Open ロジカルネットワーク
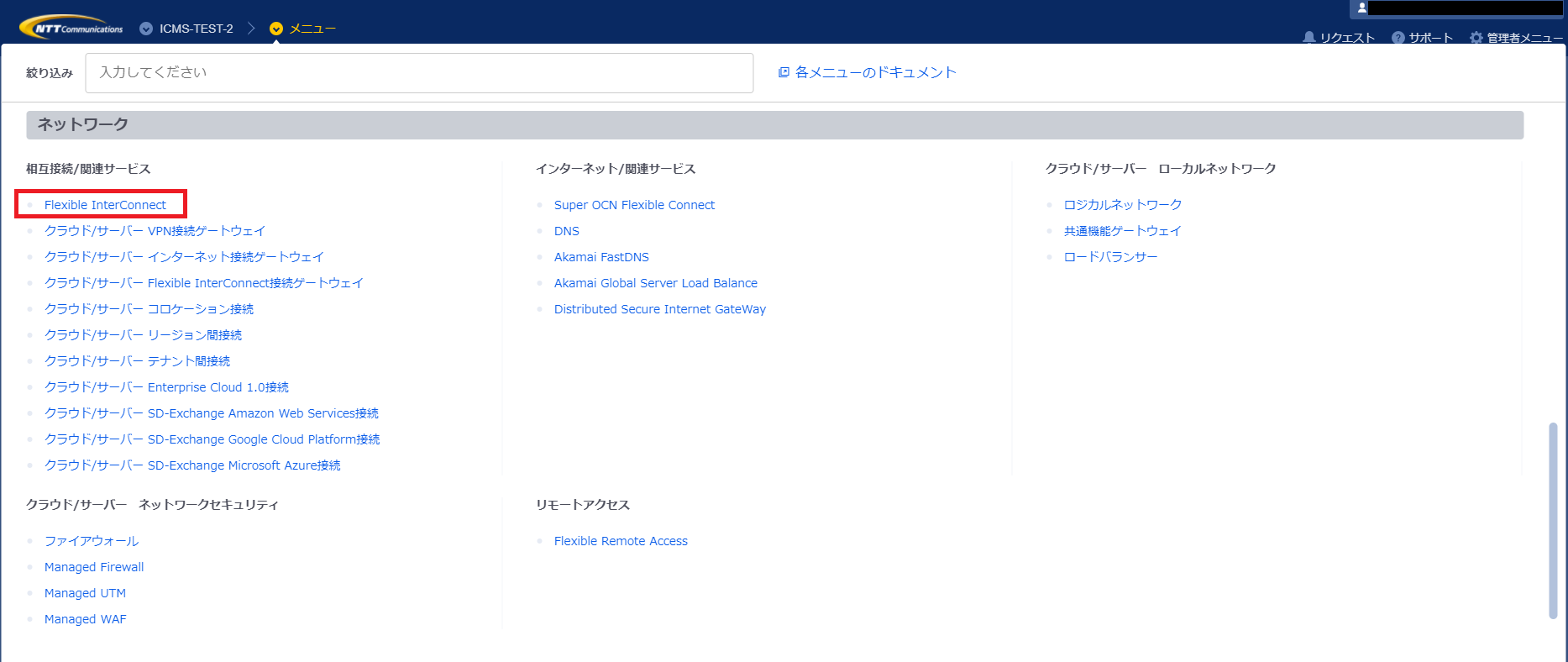 [x=1123, y=205]
